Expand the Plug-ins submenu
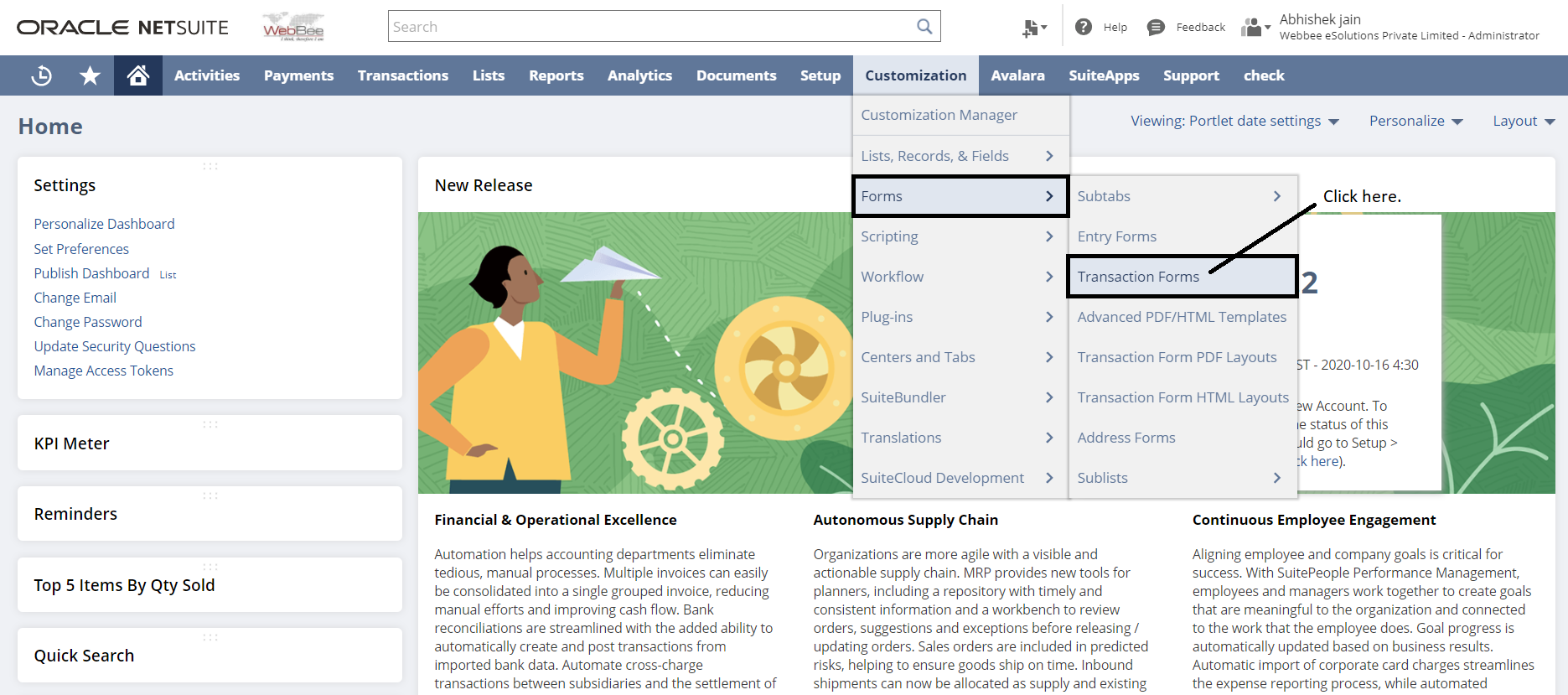Viewport: 1568px width, 695px height. [x=961, y=317]
